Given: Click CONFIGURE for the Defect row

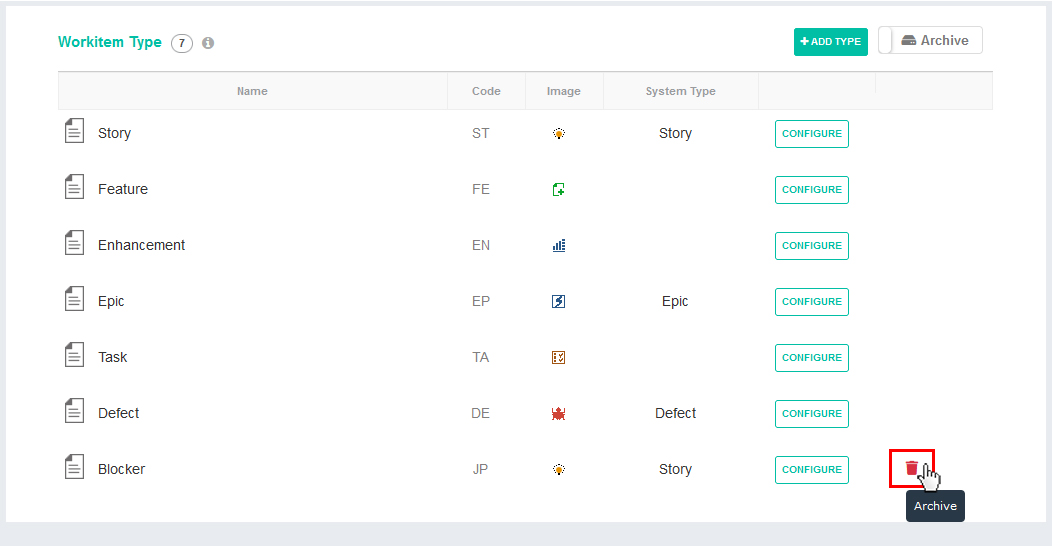Looking at the screenshot, I should tap(812, 414).
